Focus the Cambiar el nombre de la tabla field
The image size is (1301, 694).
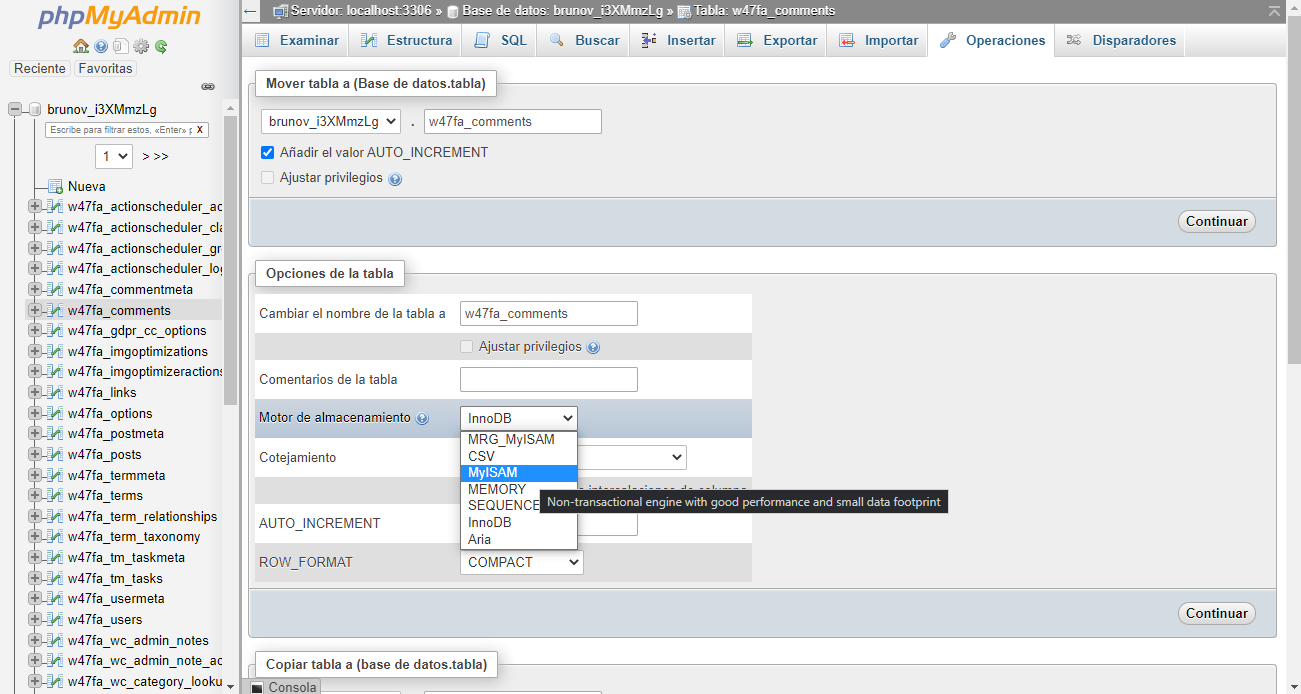(x=549, y=313)
